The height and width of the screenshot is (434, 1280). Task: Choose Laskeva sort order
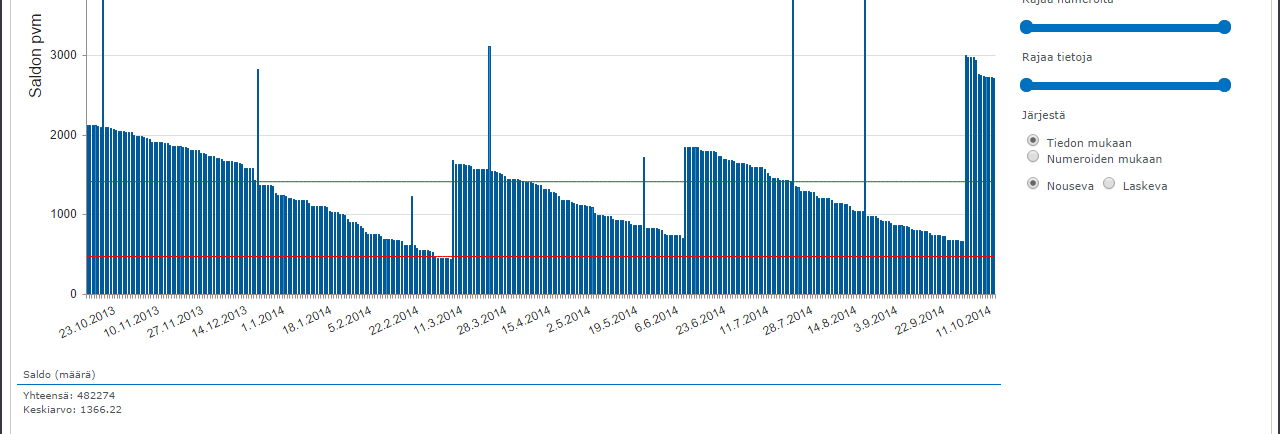coord(1109,184)
